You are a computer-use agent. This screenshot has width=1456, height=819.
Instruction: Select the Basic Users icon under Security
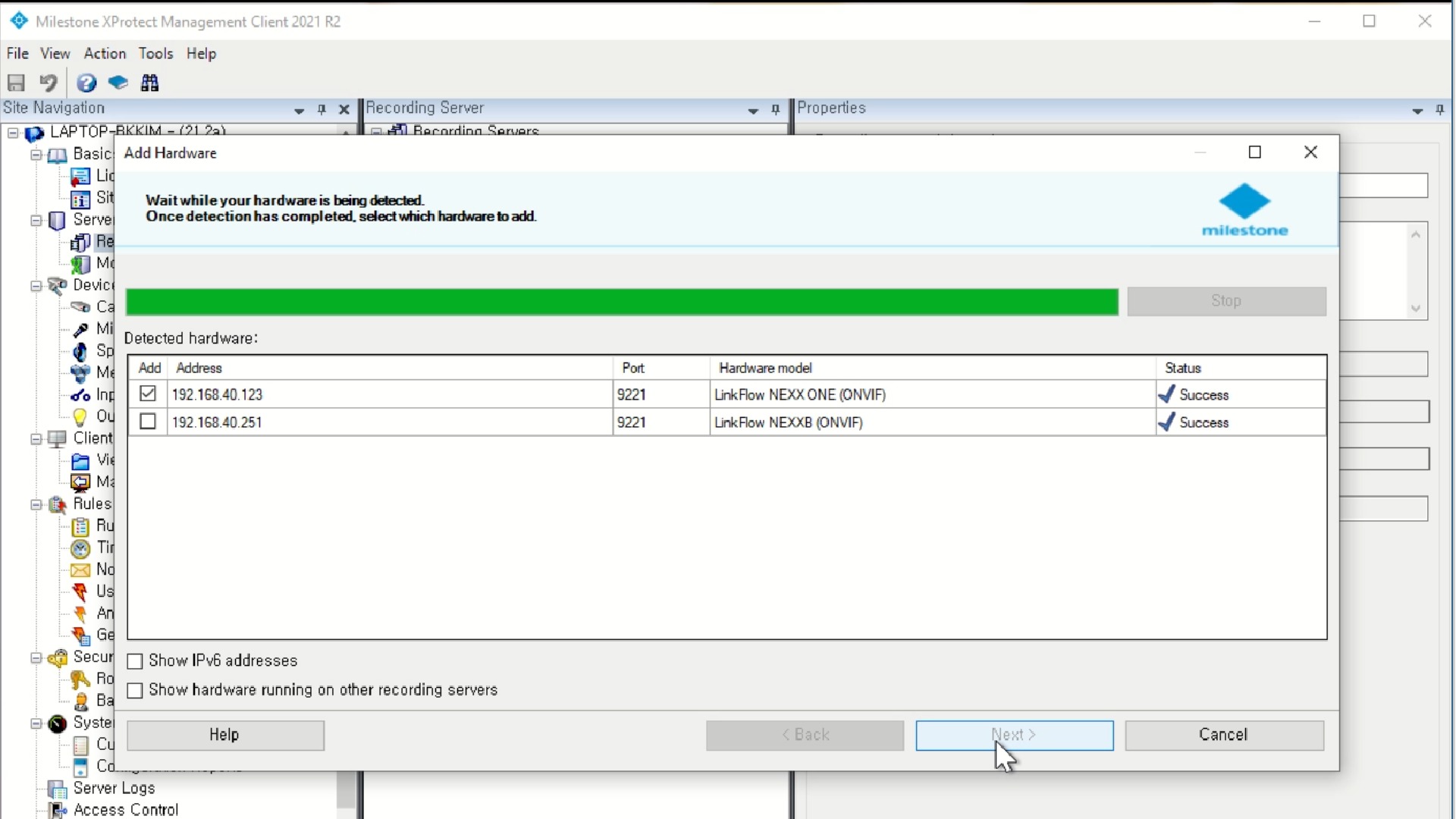[x=80, y=701]
